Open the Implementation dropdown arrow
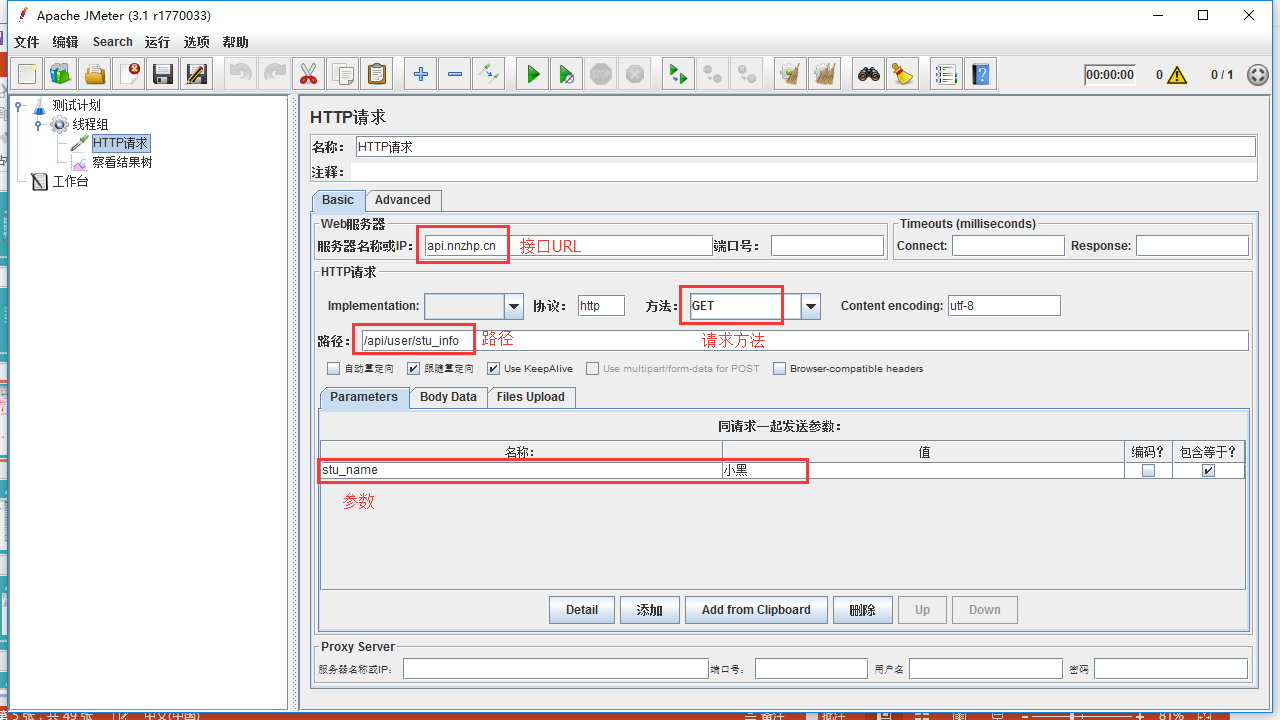 (514, 307)
